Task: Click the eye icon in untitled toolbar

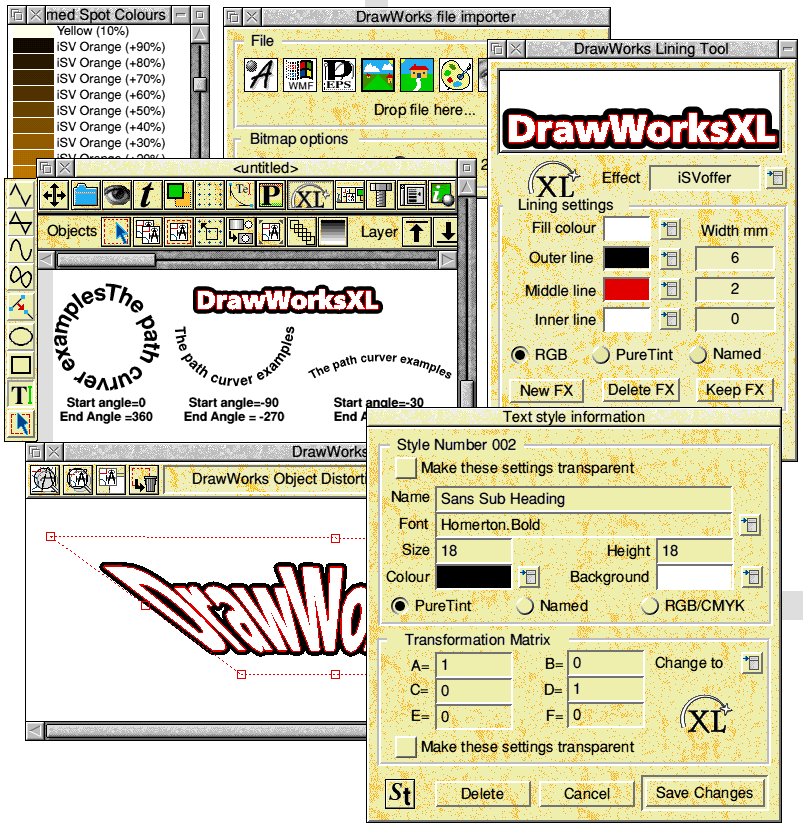Action: click(x=116, y=195)
